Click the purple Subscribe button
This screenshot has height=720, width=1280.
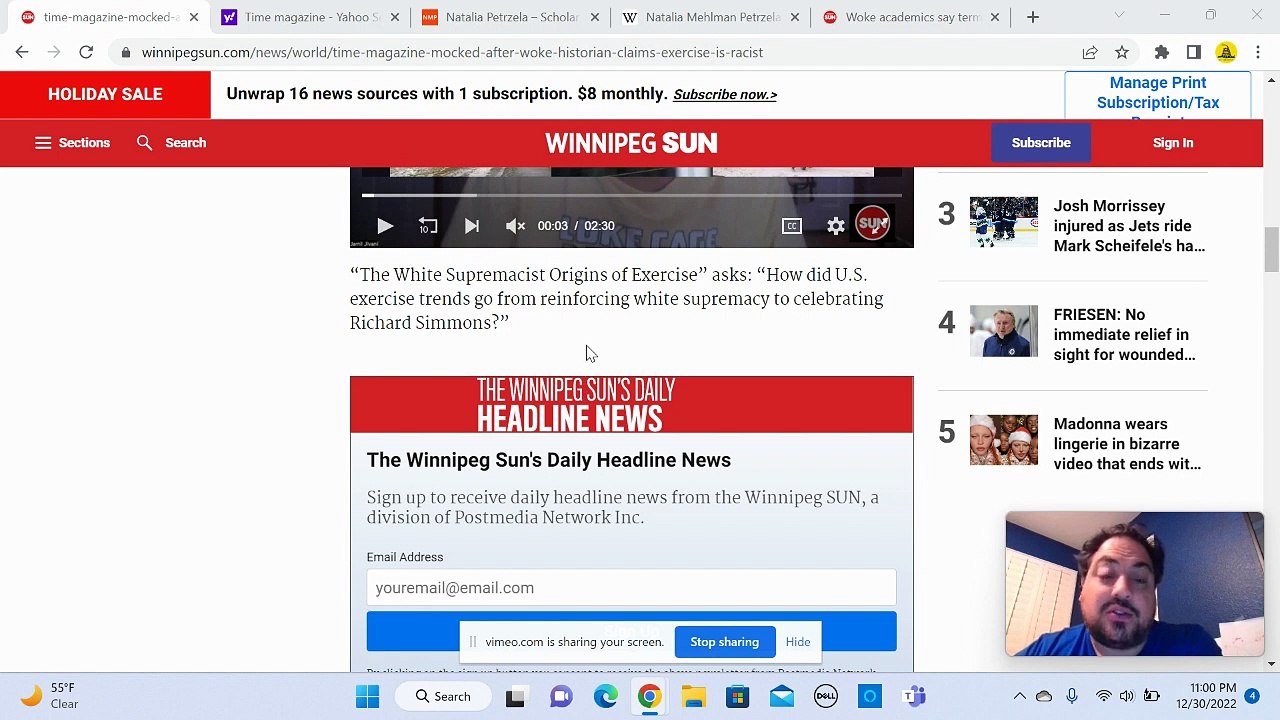(x=1041, y=143)
